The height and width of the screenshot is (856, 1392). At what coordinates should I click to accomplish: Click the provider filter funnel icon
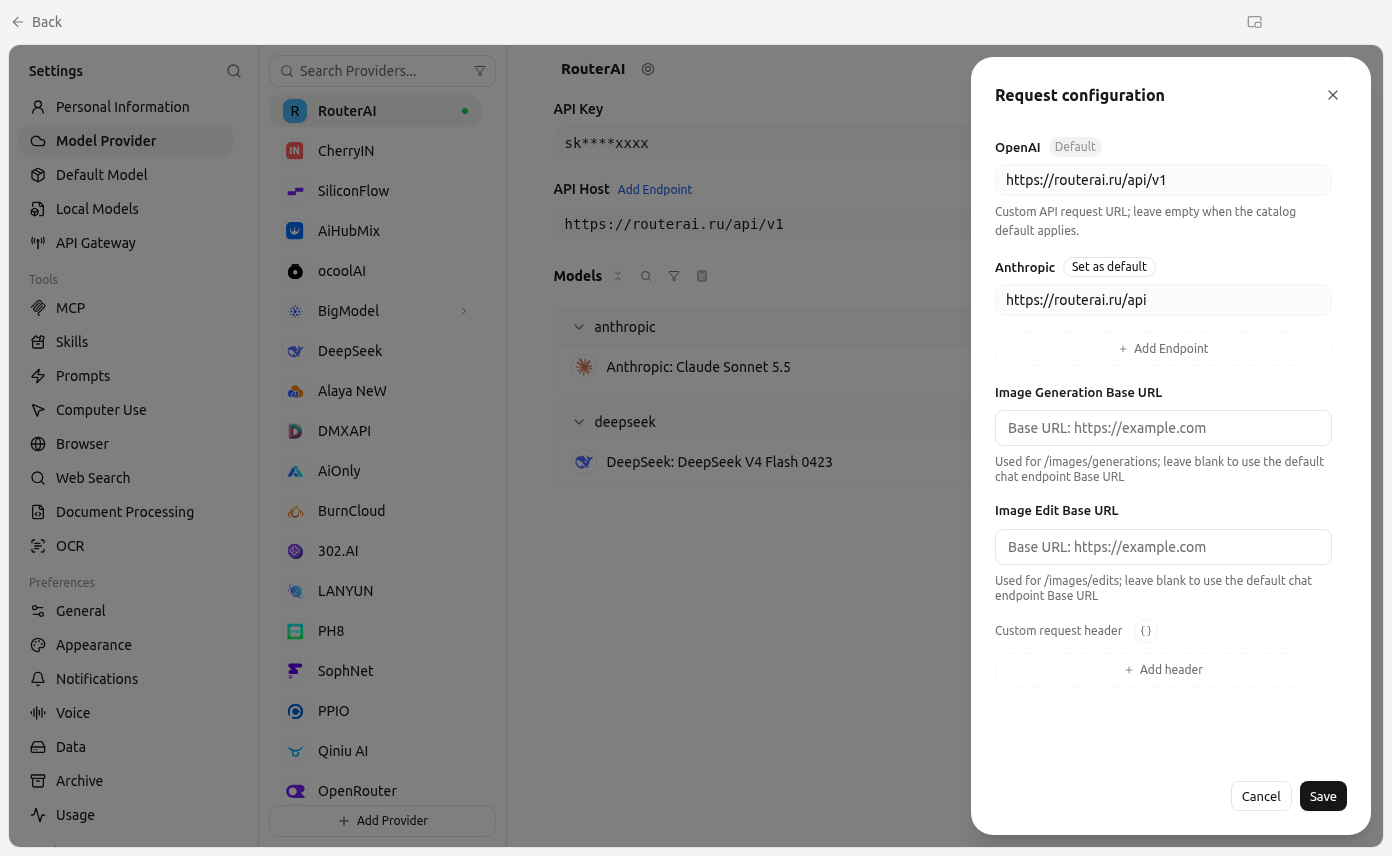(480, 71)
